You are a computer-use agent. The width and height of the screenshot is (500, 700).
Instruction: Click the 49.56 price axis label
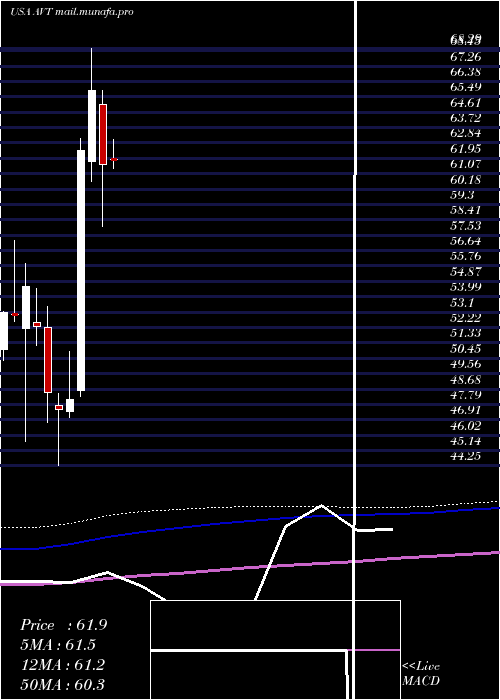[466, 364]
